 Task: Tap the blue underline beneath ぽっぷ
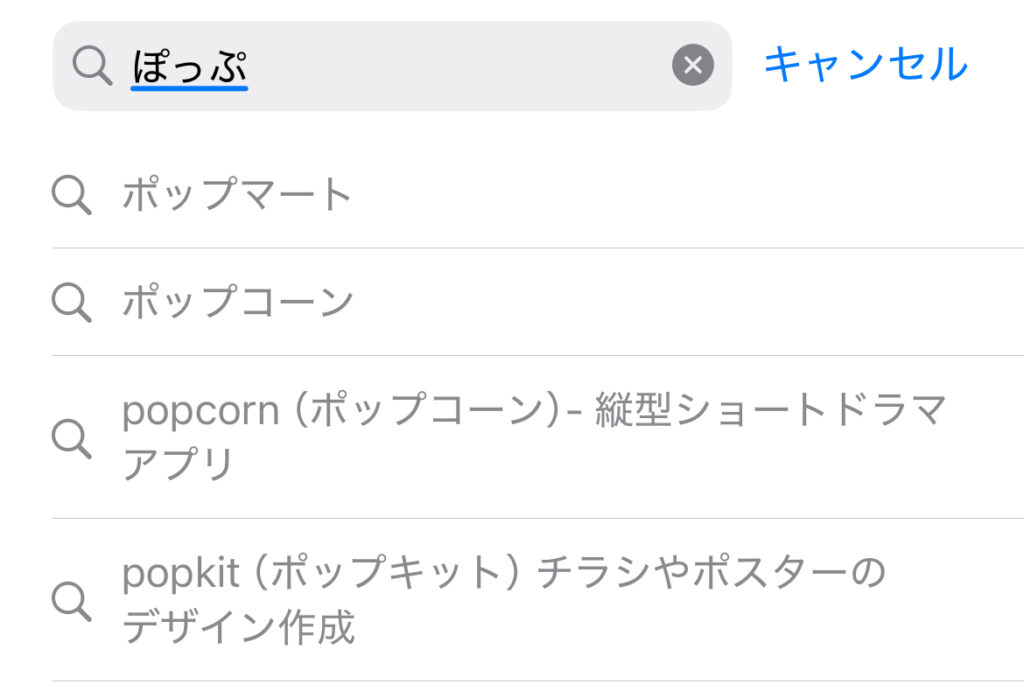pyautogui.click(x=189, y=87)
